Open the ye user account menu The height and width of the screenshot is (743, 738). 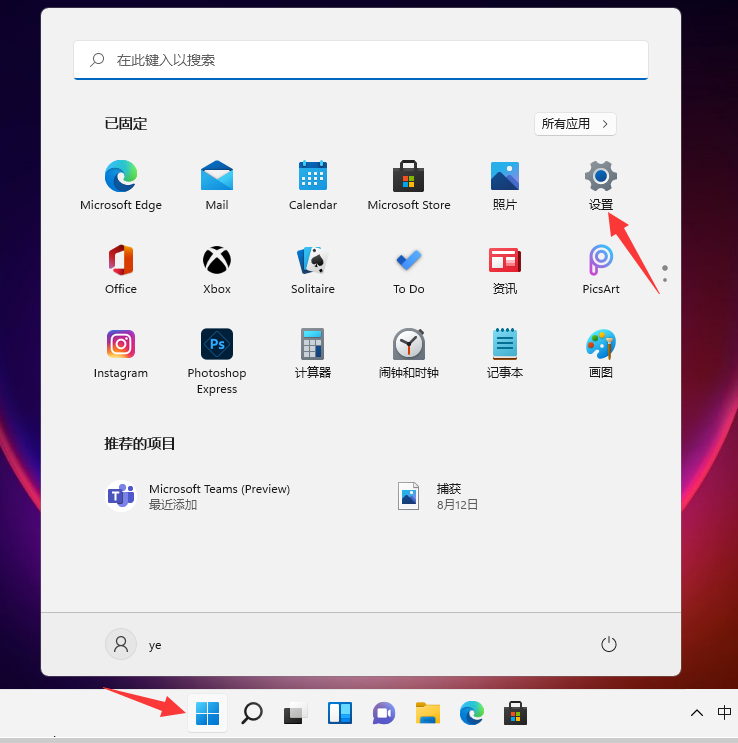tap(134, 645)
